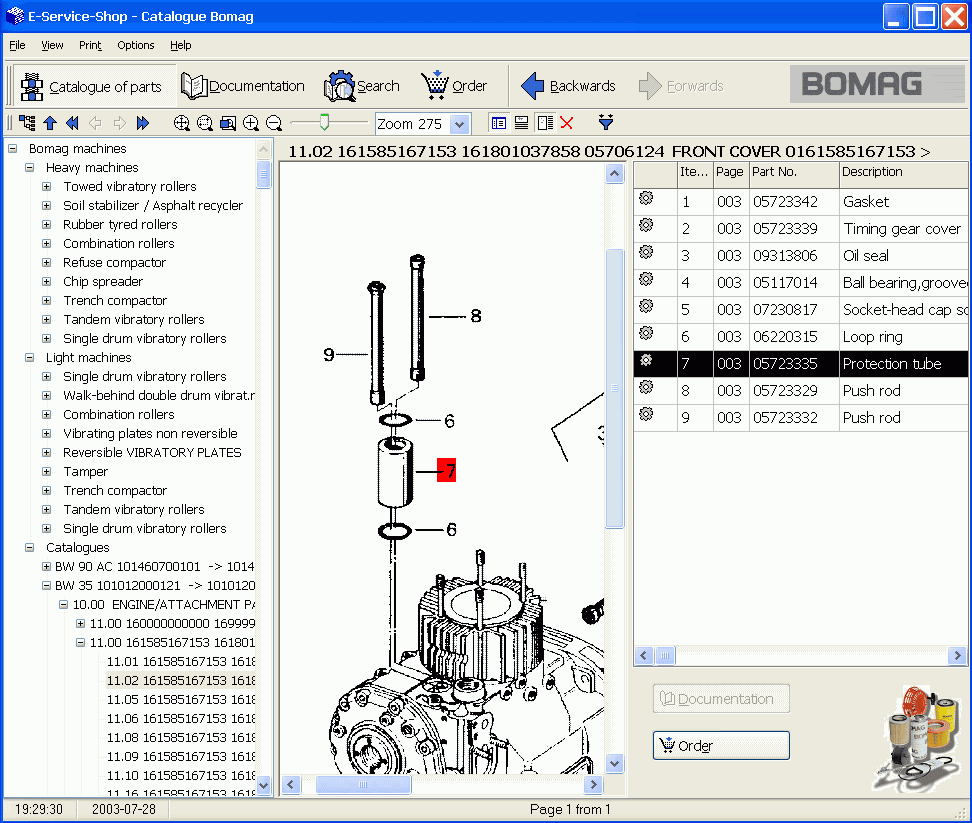Click gear icon for Push rod 05723329
Screen dimensions: 972x823
tap(646, 387)
